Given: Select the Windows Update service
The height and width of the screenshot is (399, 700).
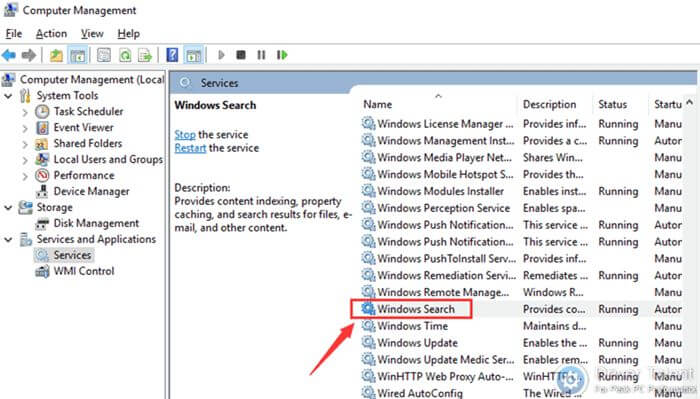Looking at the screenshot, I should [x=521, y=343].
